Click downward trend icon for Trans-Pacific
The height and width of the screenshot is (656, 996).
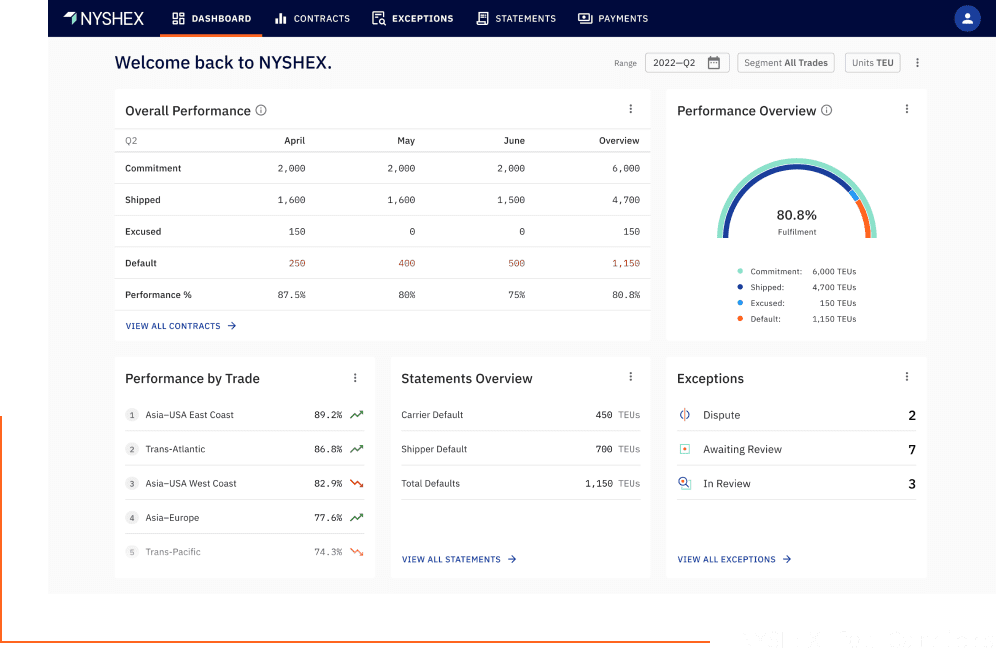[x=357, y=552]
